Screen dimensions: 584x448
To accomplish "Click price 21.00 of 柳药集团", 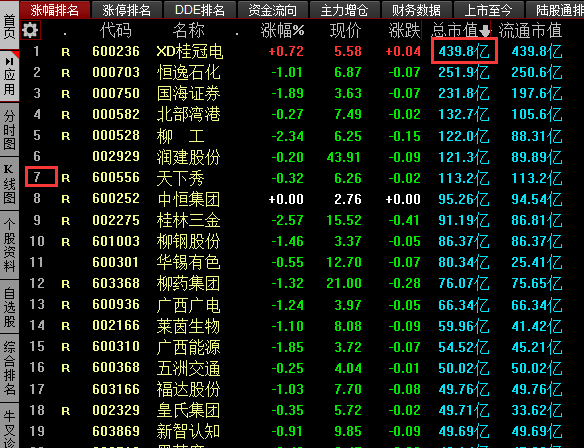I will 344,283.
